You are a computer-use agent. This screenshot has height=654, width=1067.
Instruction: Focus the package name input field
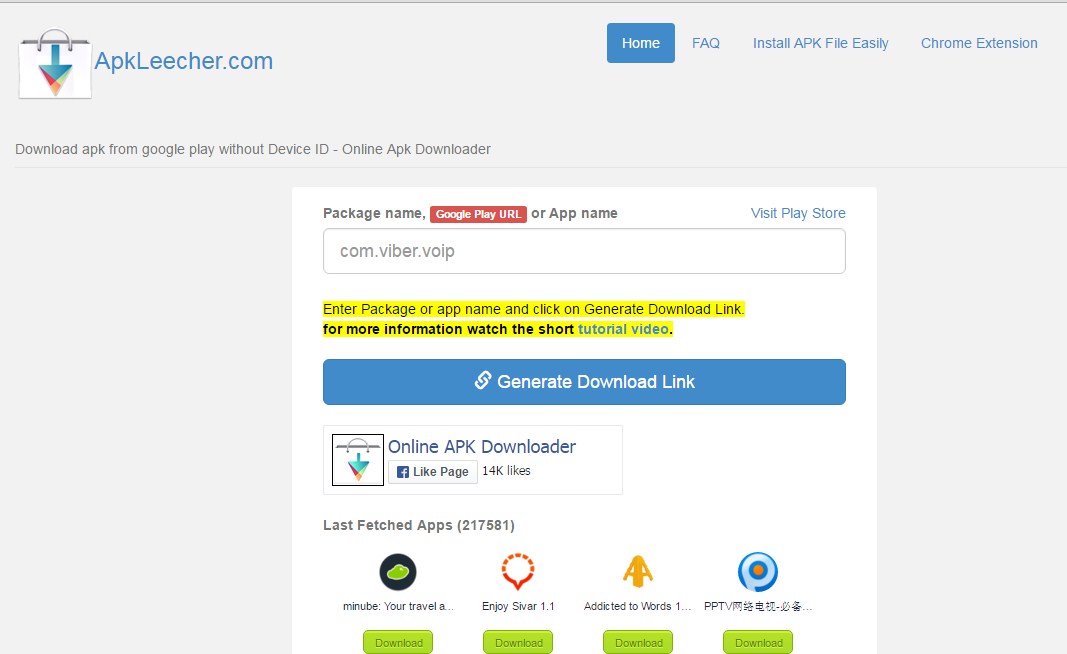585,251
